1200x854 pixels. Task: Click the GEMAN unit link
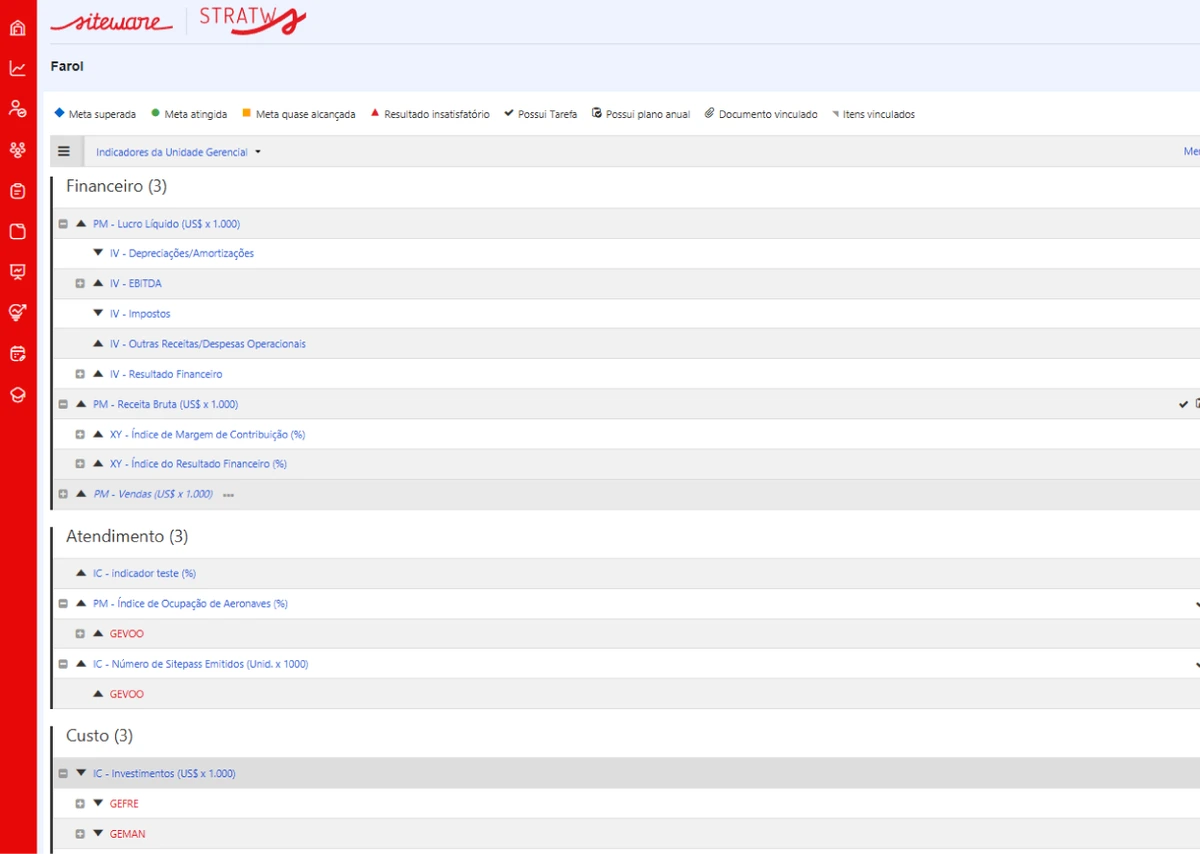(127, 834)
